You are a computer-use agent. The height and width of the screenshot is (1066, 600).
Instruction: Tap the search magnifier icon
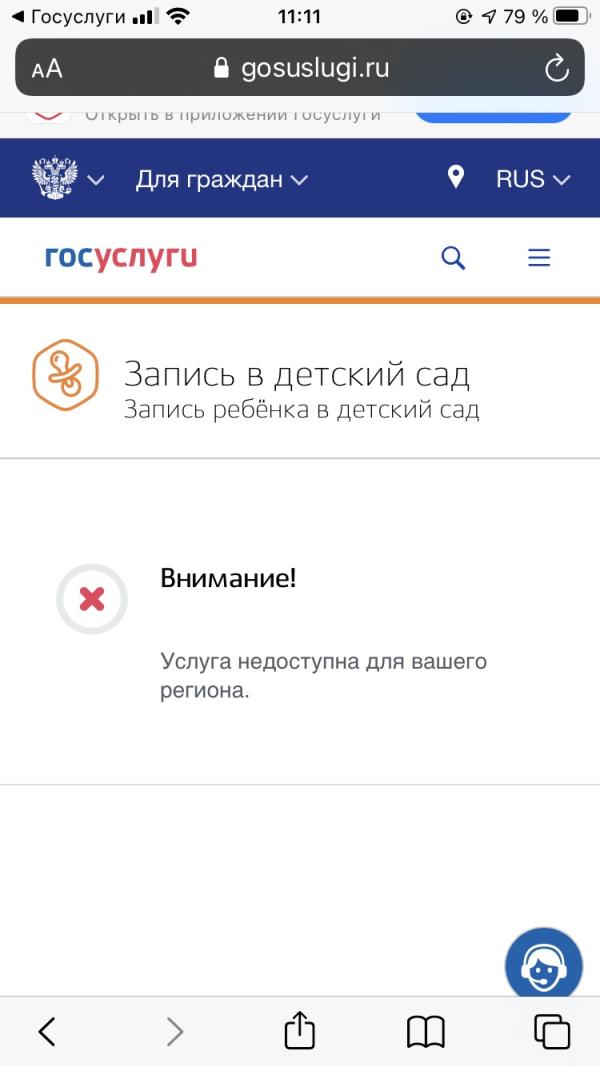click(x=453, y=258)
